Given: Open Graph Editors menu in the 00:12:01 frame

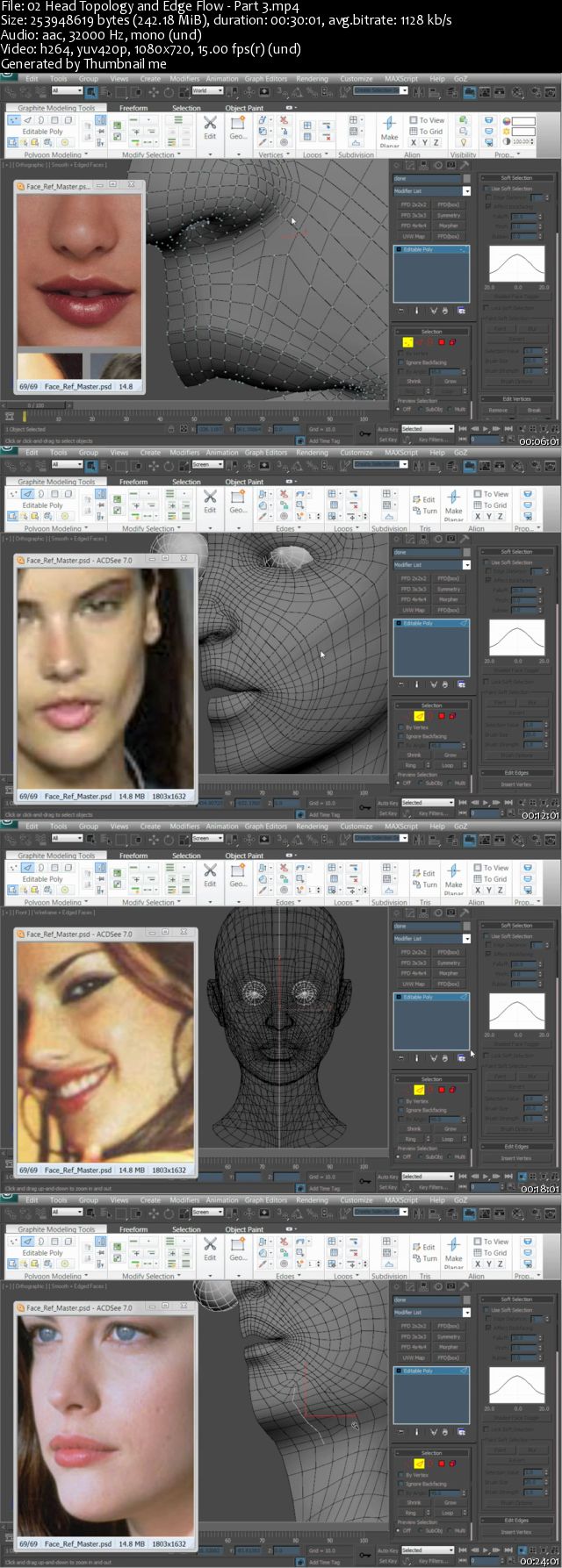Looking at the screenshot, I should pyautogui.click(x=265, y=453).
